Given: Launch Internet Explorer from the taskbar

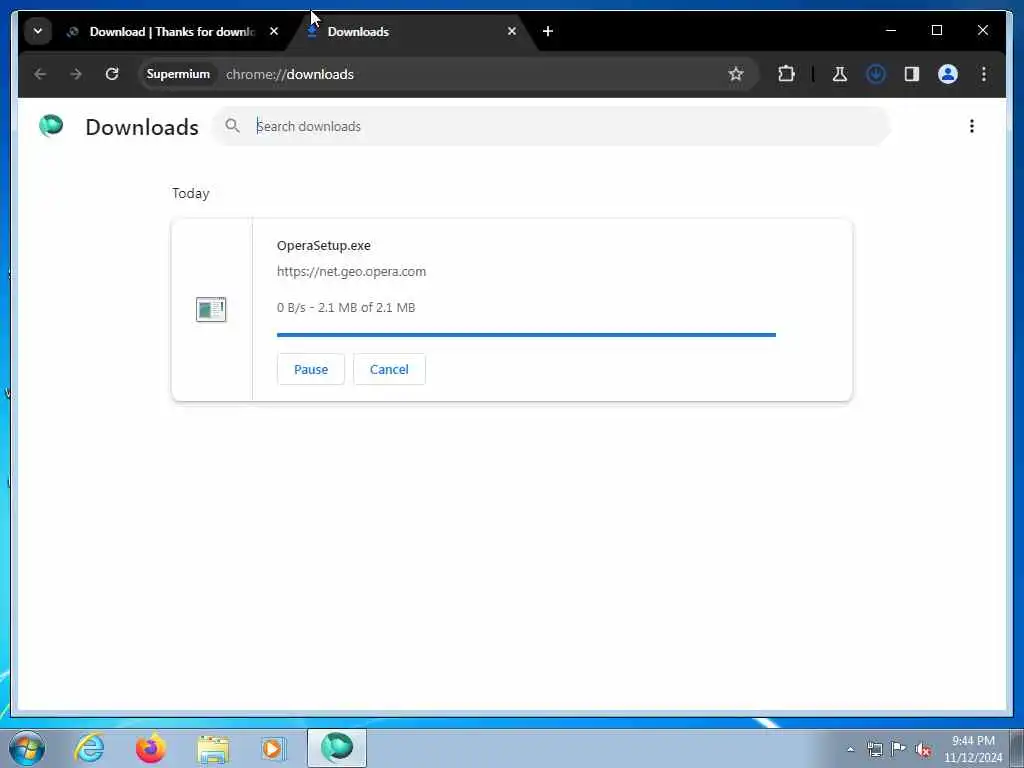Looking at the screenshot, I should click(89, 748).
